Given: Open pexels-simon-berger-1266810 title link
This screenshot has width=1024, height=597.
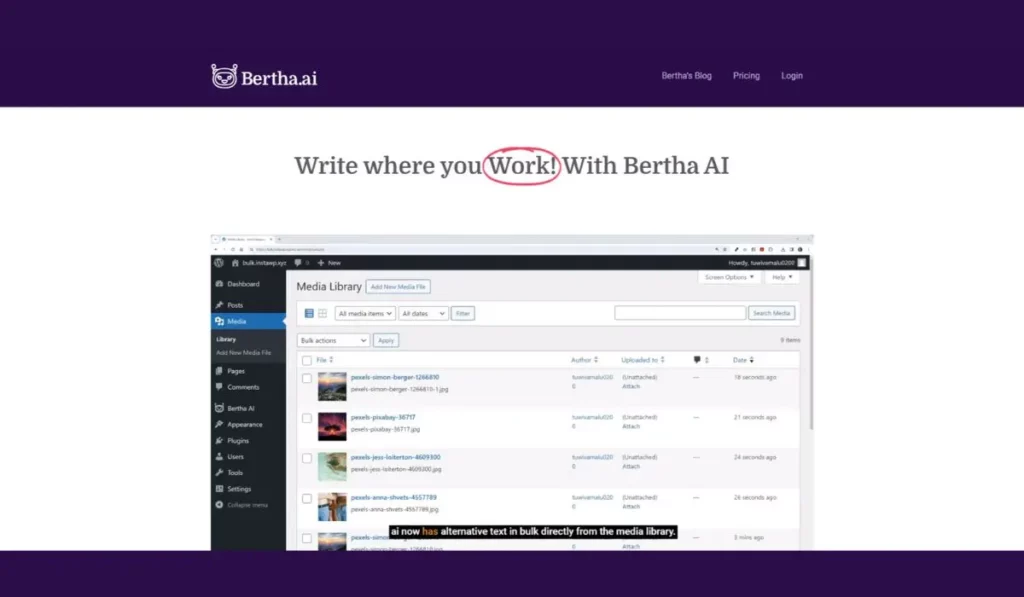Looking at the screenshot, I should (395, 377).
